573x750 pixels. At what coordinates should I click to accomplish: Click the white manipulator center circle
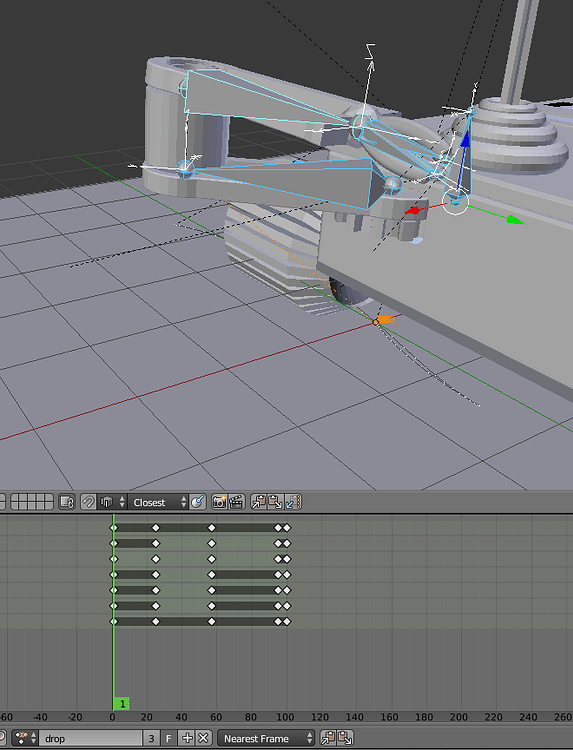click(455, 201)
